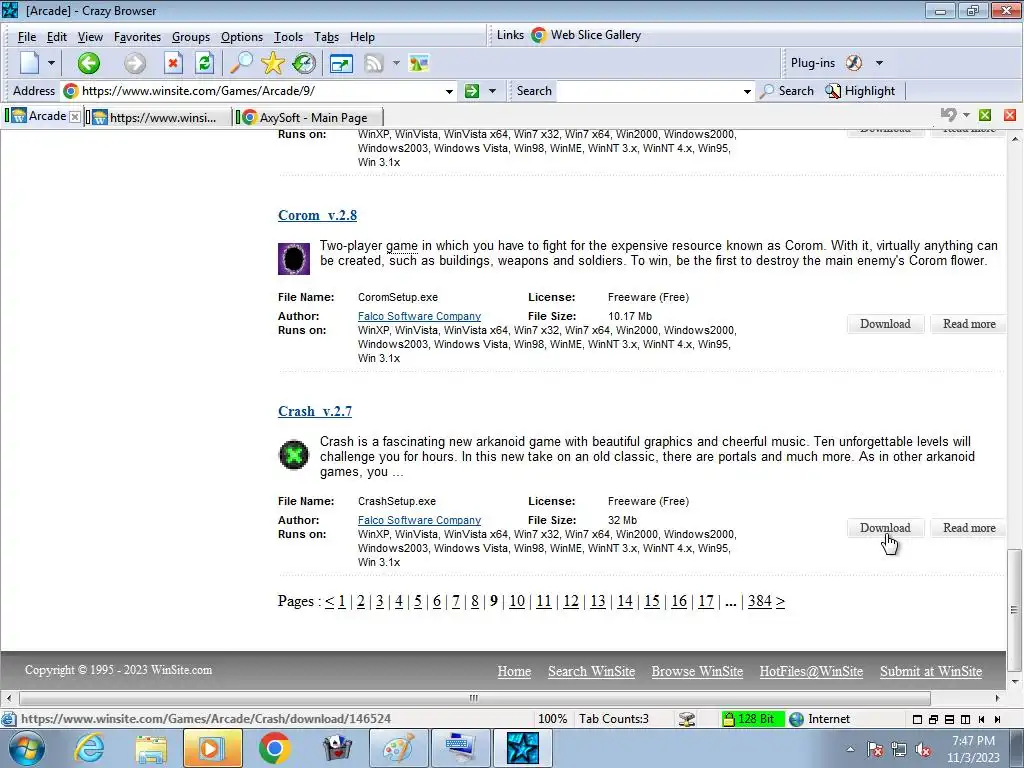1024x768 pixels.
Task: Stop page loading with red X icon
Action: coord(172,63)
